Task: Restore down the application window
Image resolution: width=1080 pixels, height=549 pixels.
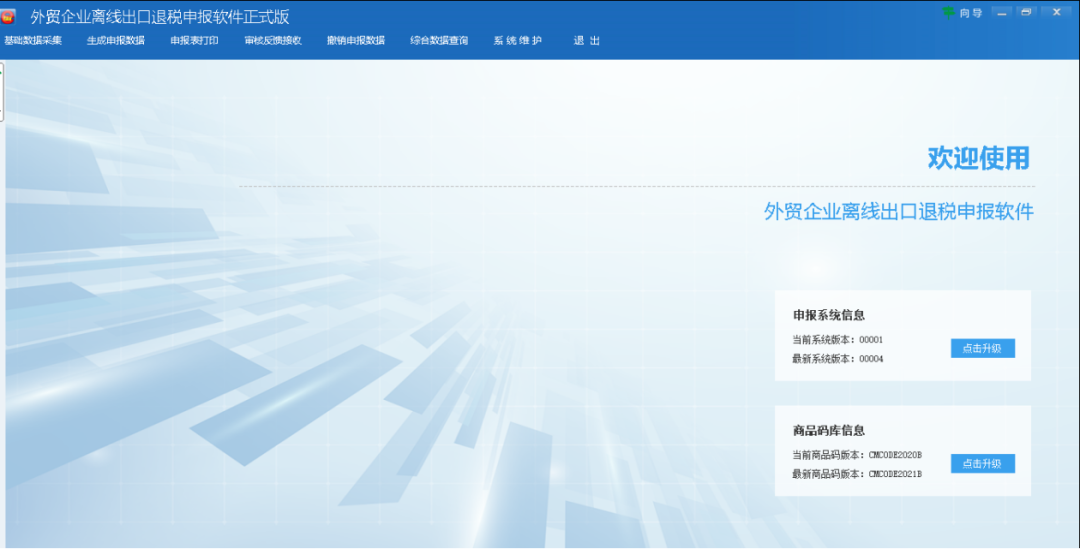Action: tap(1026, 12)
